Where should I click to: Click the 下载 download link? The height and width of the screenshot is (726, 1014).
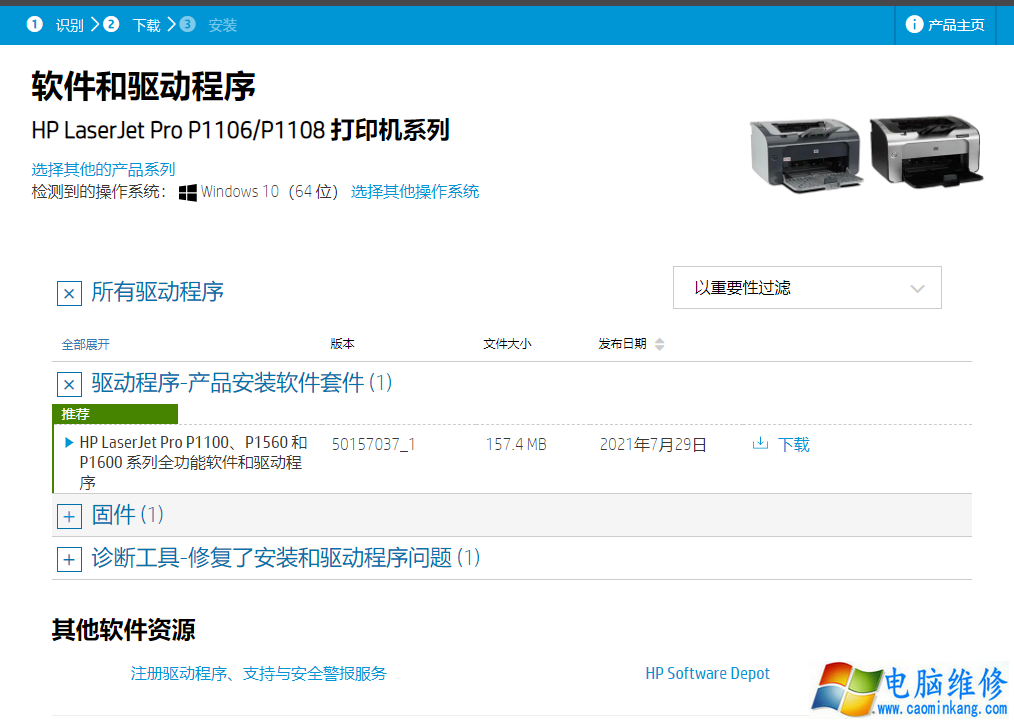[x=793, y=444]
